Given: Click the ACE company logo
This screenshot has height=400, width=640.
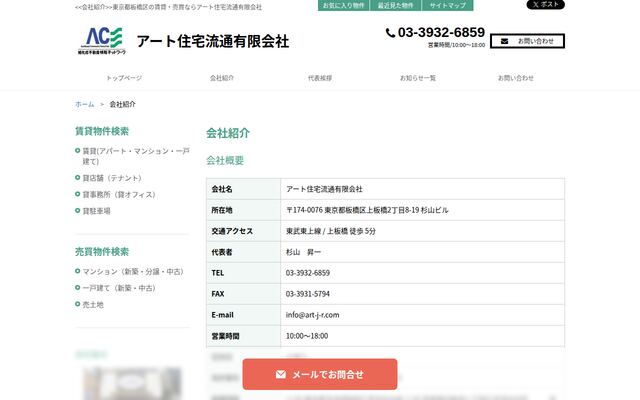Looking at the screenshot, I should [x=102, y=40].
